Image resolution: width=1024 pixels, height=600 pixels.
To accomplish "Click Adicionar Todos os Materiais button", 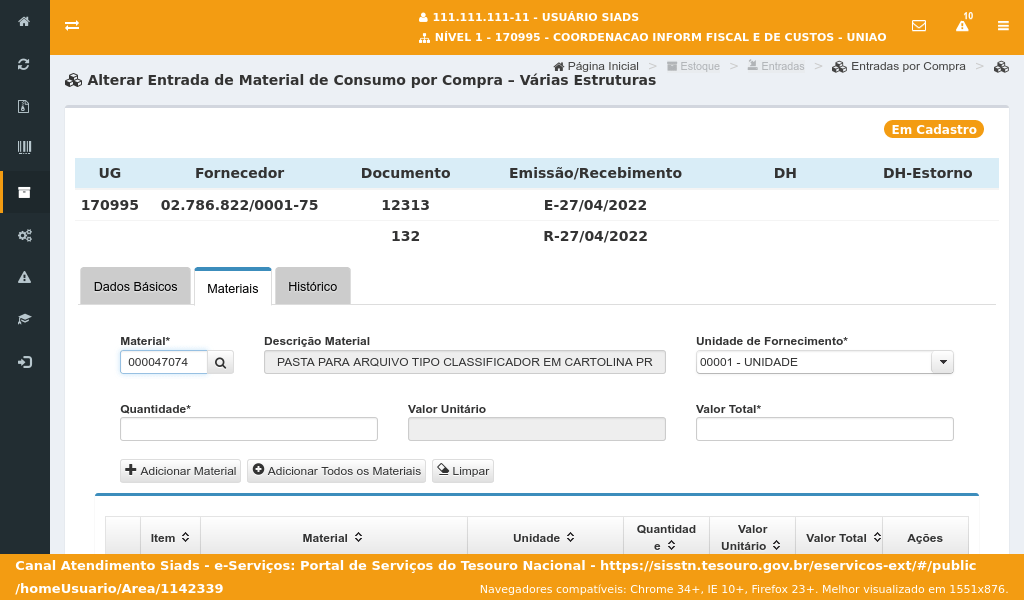I will coord(336,471).
